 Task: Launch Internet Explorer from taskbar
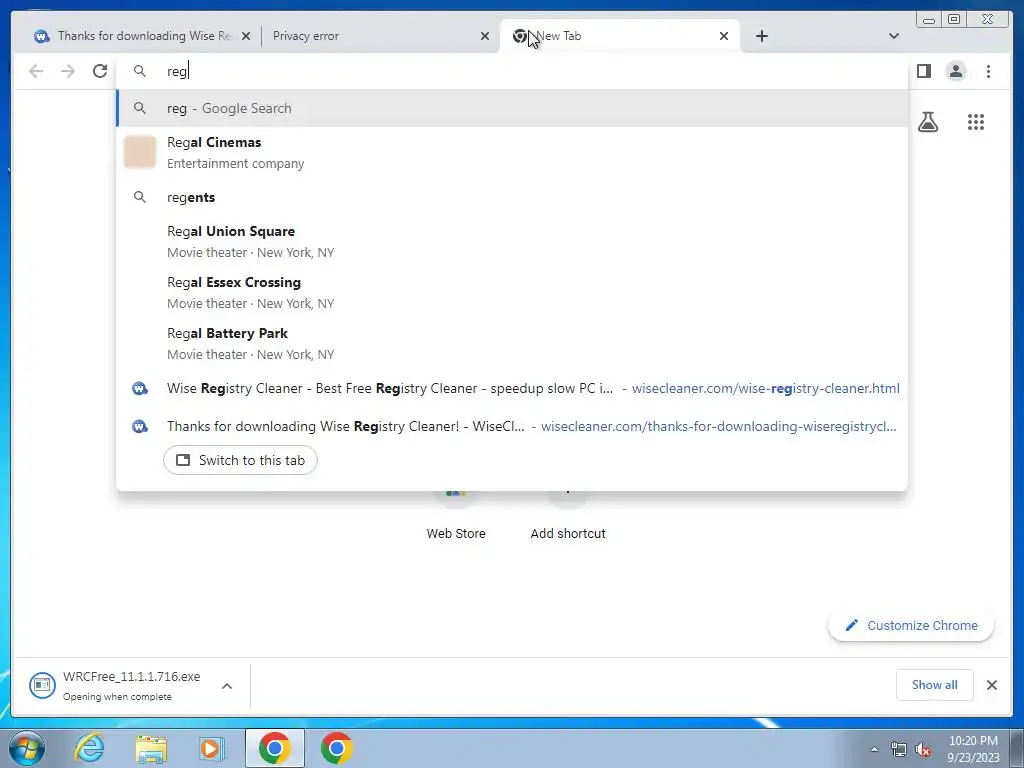tap(89, 748)
